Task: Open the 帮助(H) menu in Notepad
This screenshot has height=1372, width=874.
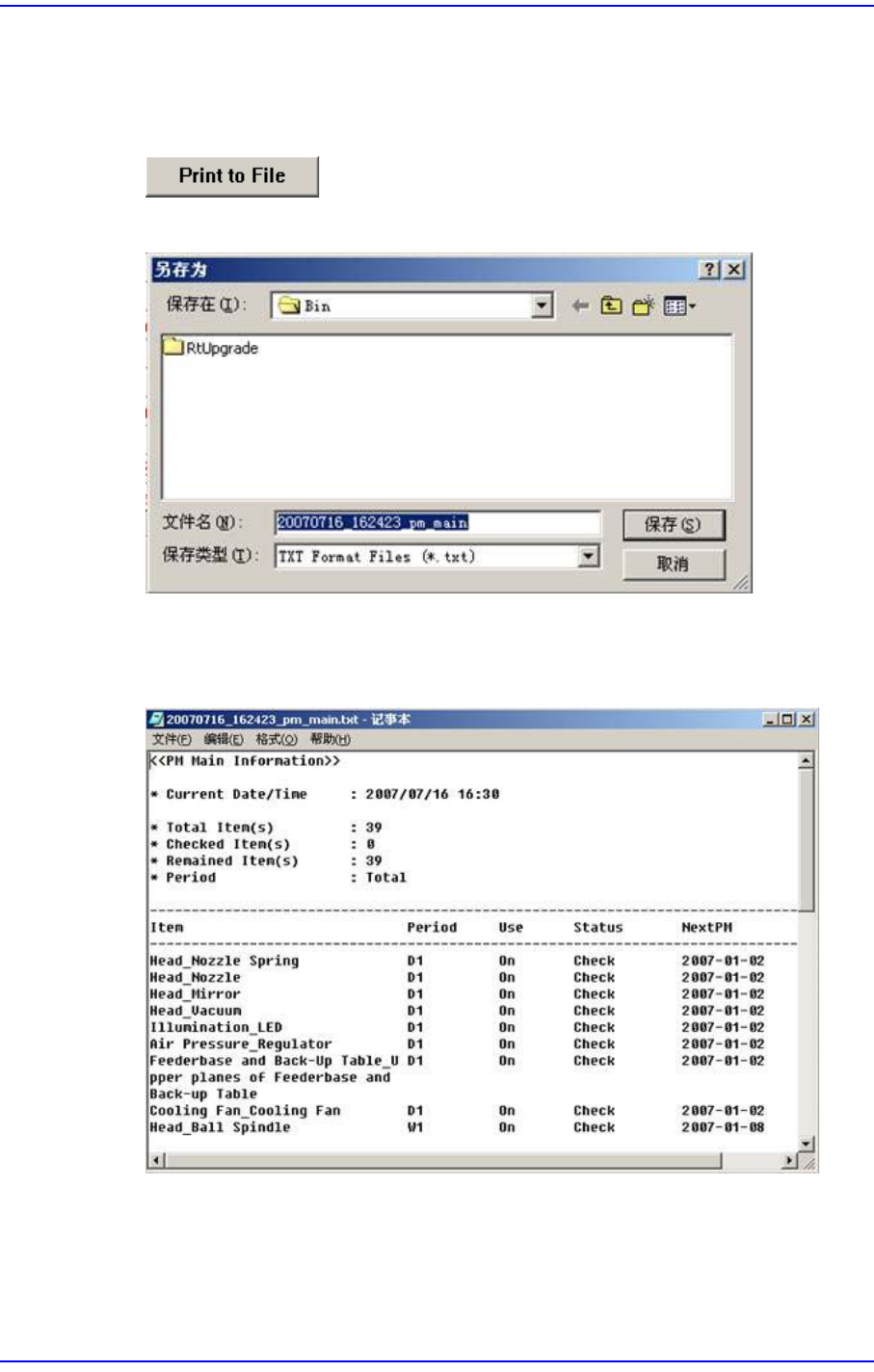Action: pyautogui.click(x=330, y=739)
